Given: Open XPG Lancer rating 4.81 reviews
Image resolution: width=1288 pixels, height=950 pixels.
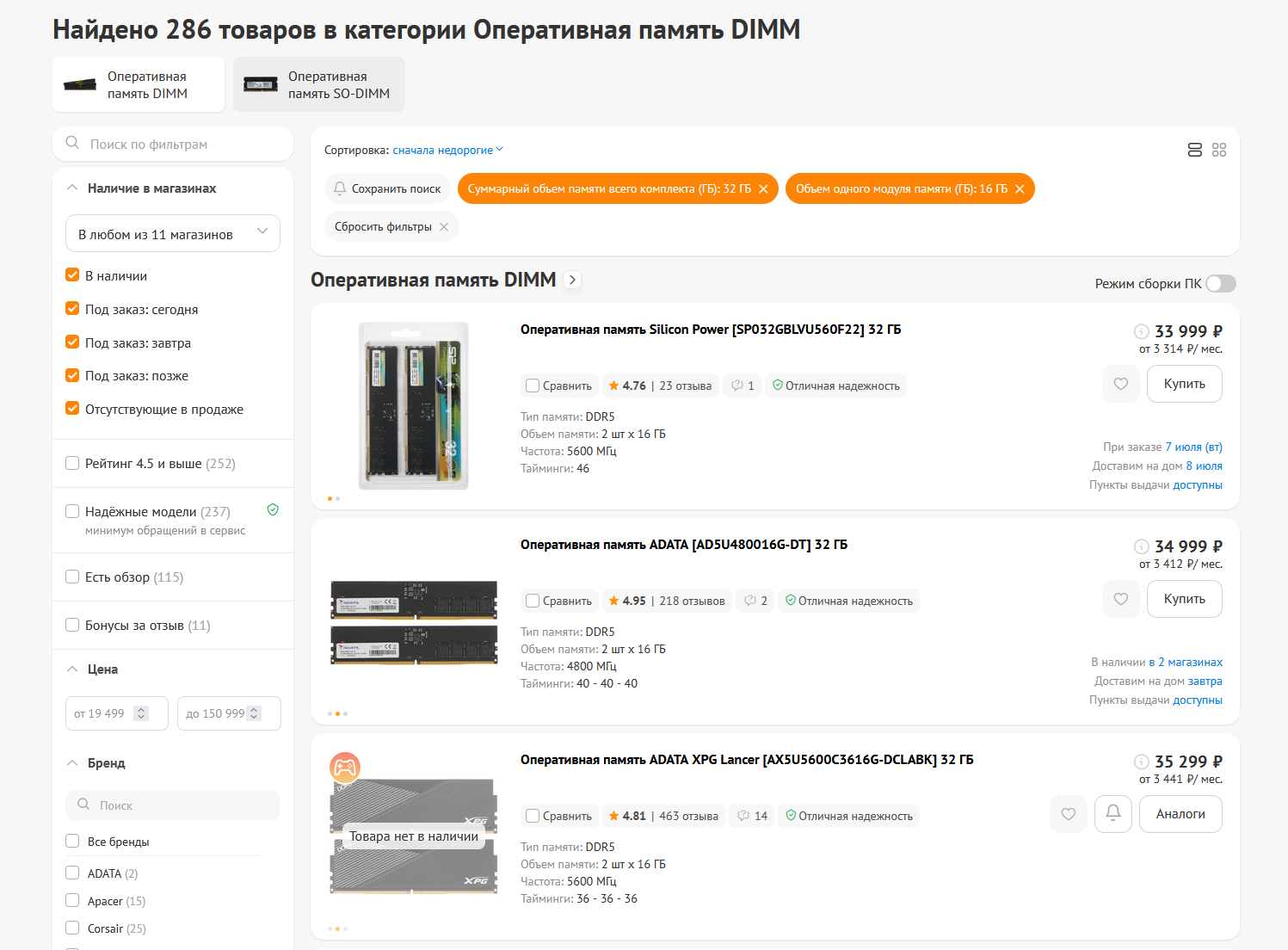Looking at the screenshot, I should tap(663, 816).
